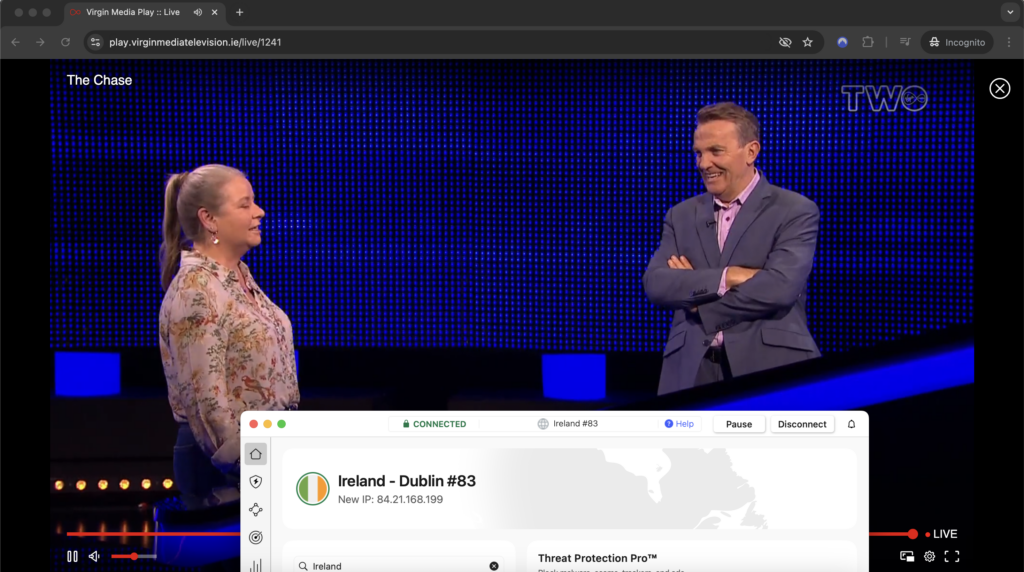Enter fullscreen video mode
This screenshot has height=572, width=1024.
952,556
